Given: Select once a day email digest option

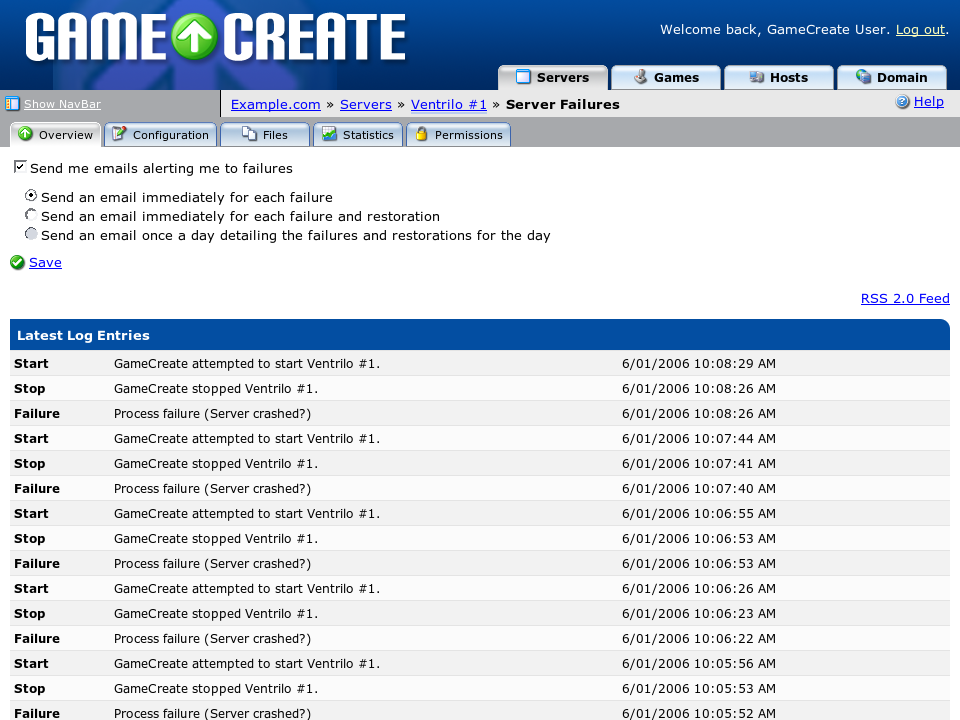Looking at the screenshot, I should tap(31, 233).
